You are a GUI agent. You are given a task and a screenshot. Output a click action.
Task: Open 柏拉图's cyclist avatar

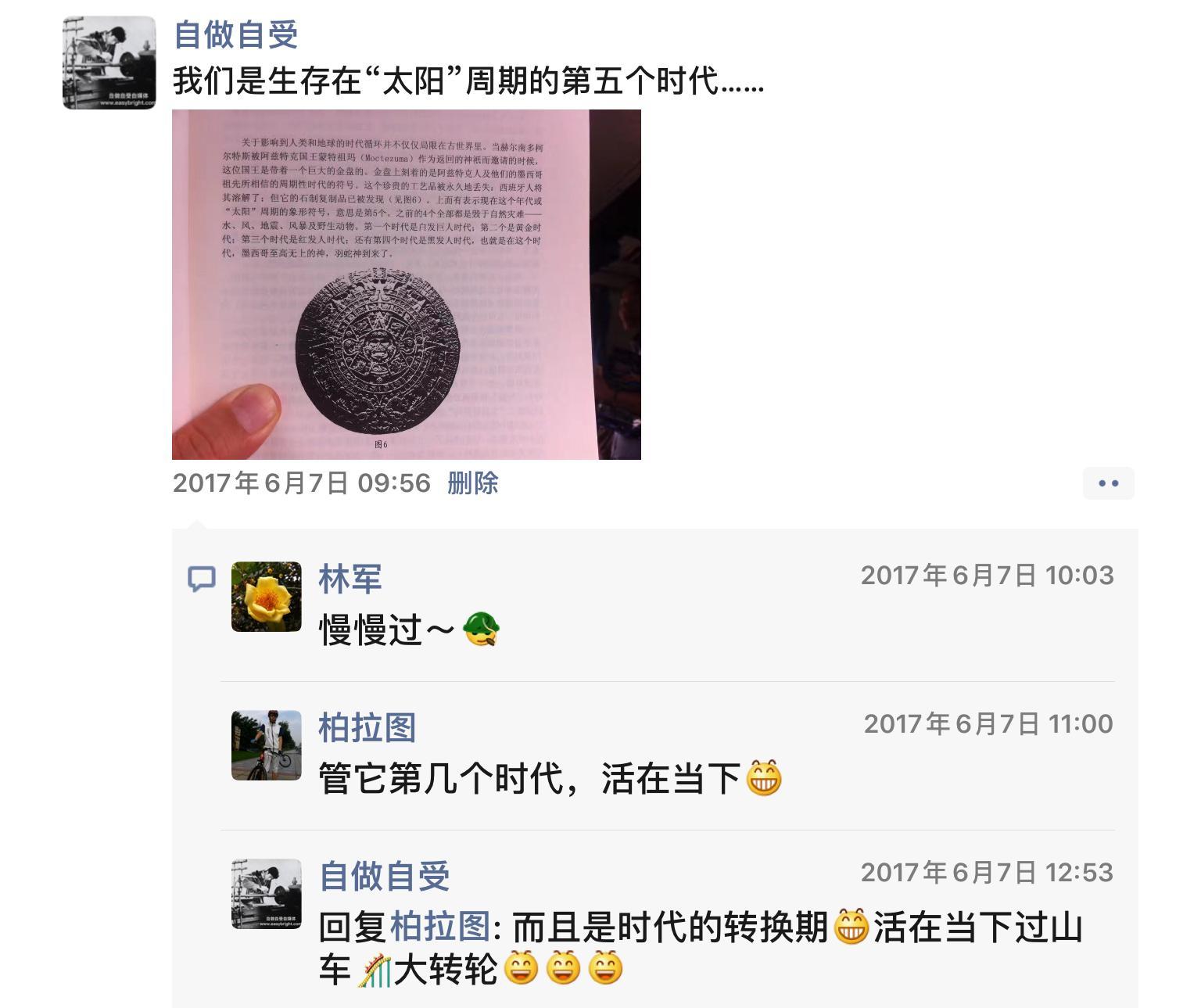(267, 745)
